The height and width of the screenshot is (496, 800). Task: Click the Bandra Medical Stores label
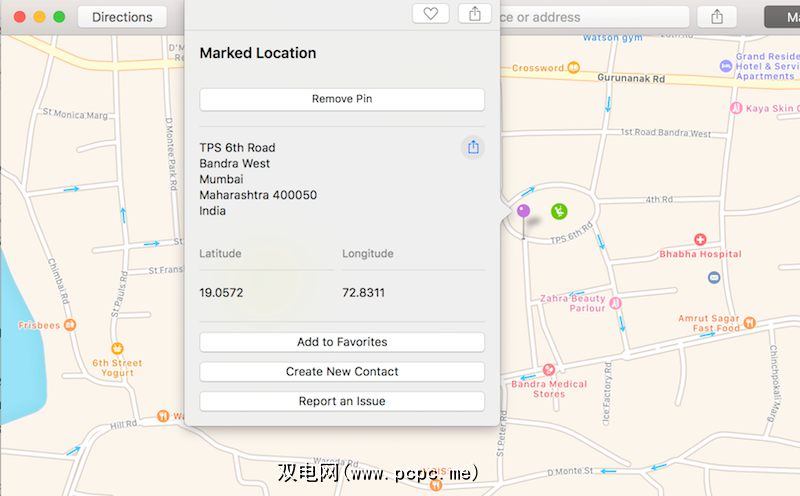coord(549,389)
